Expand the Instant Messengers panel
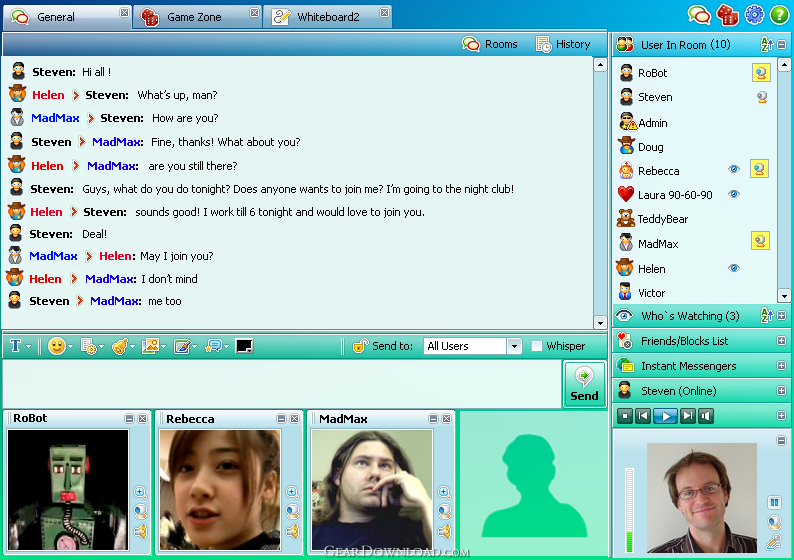The width and height of the screenshot is (794, 560). pos(781,366)
